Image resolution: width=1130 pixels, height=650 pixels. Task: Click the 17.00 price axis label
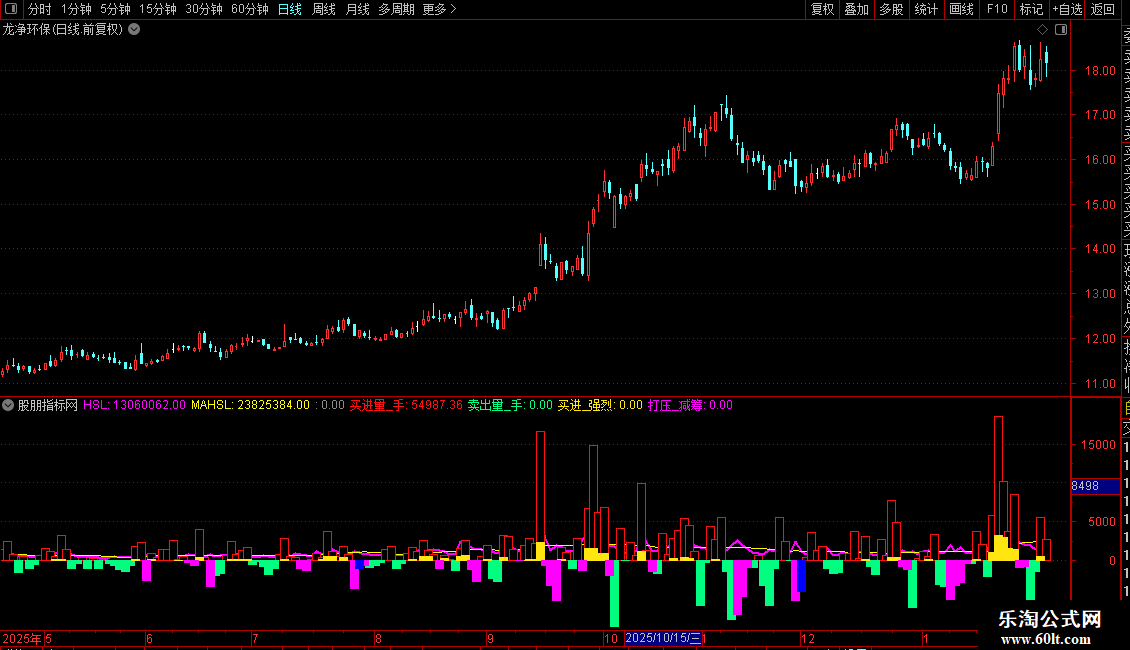(x=1100, y=115)
